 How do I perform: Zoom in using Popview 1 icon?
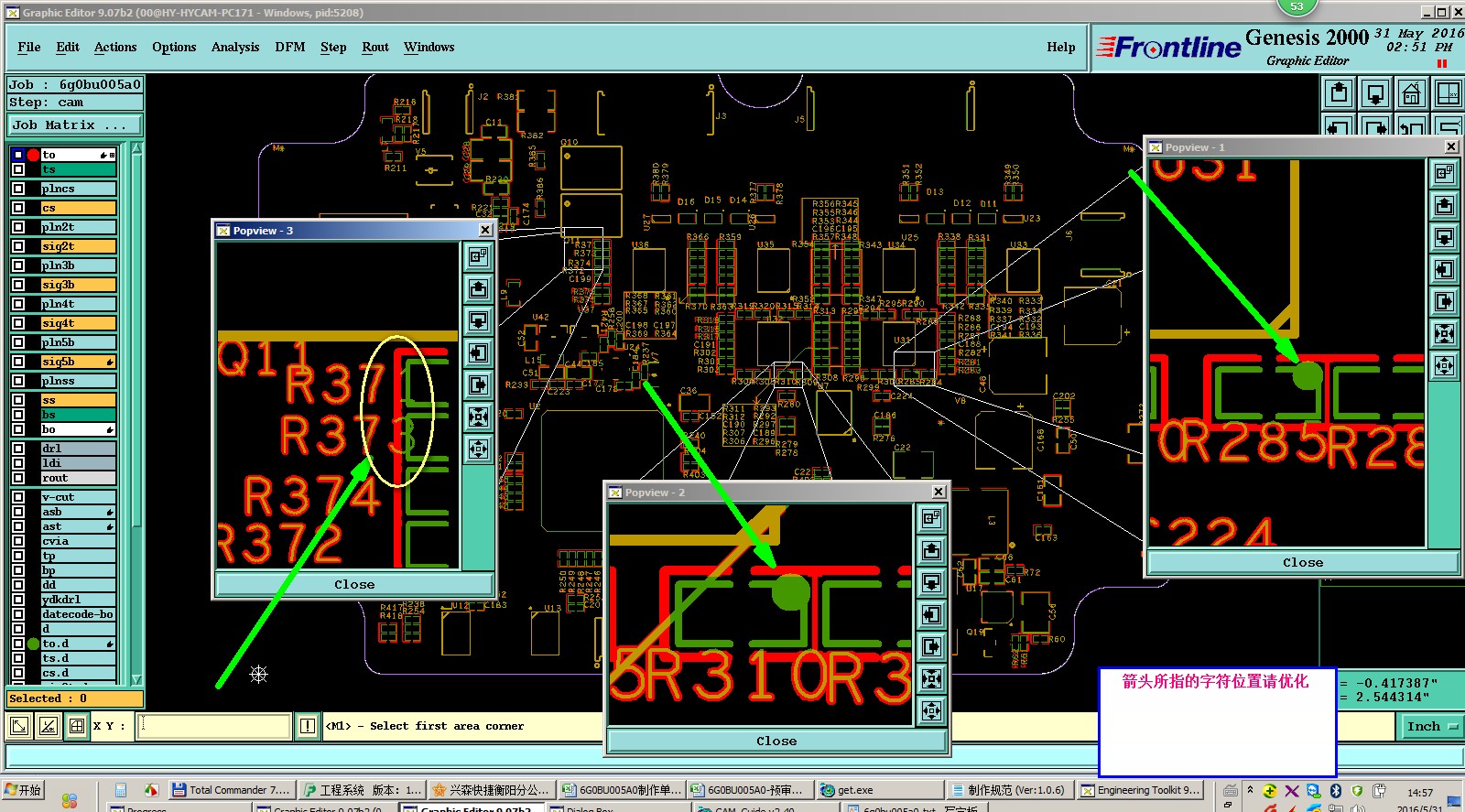tap(1444, 333)
